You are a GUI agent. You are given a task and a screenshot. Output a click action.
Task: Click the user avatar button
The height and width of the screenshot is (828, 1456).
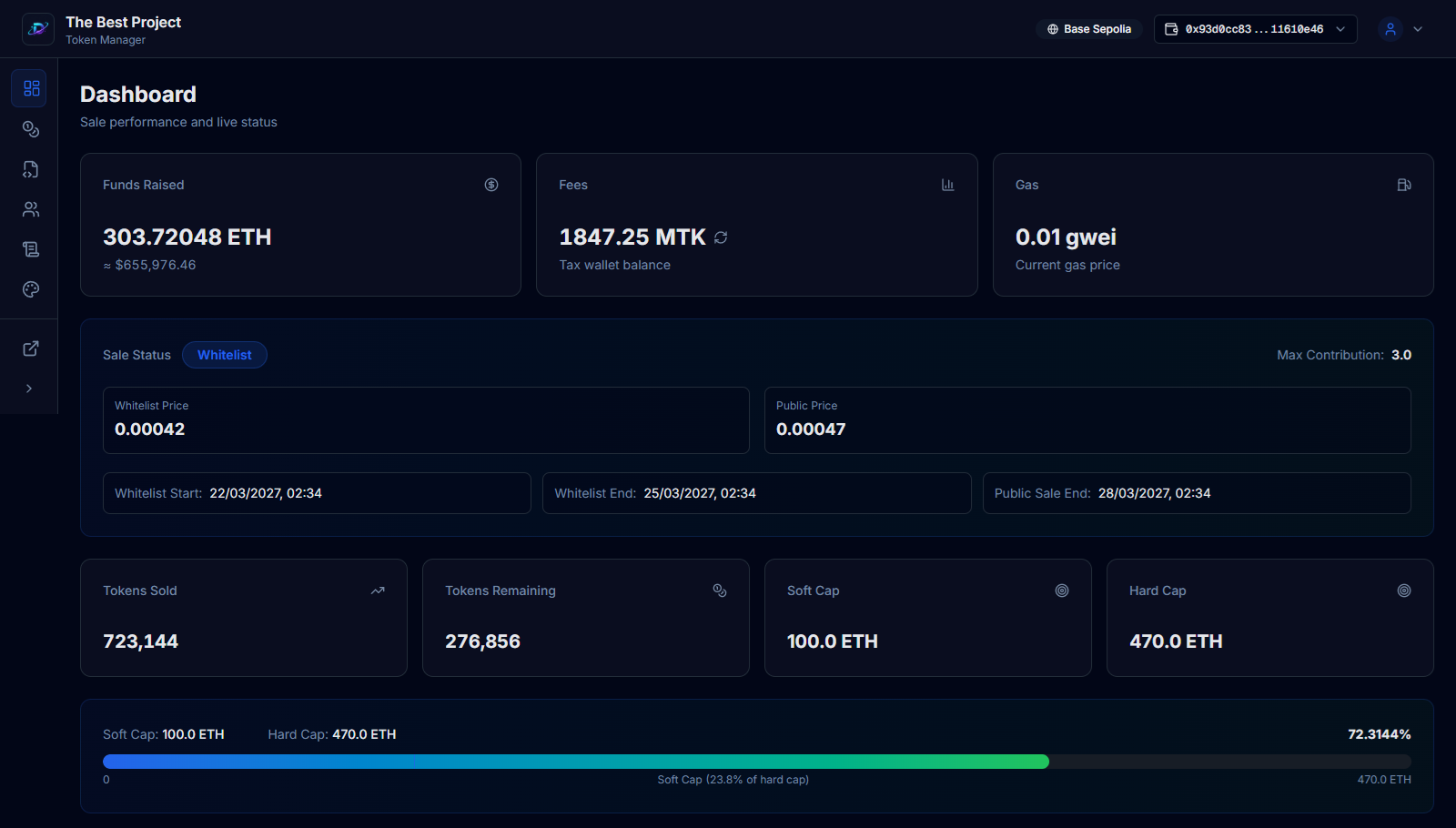(1390, 29)
